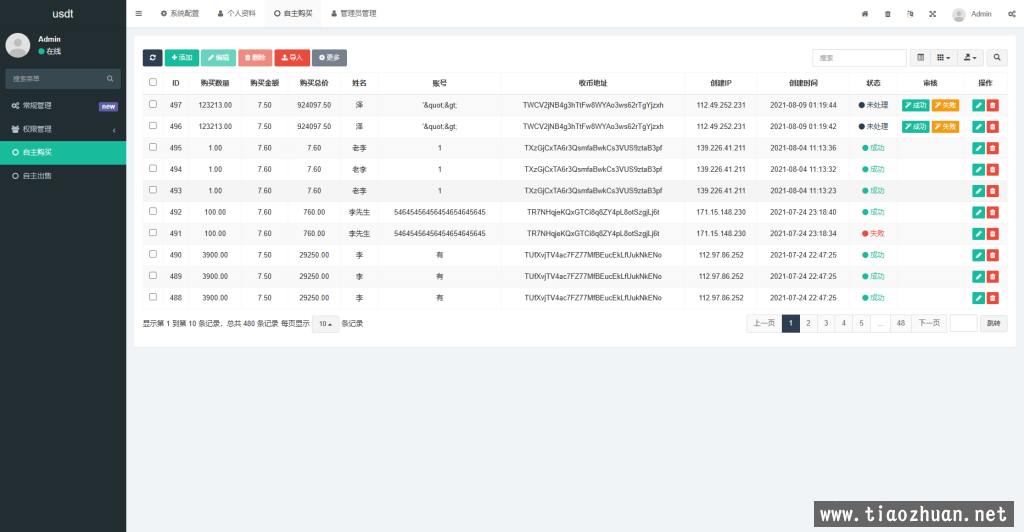Screen dimensions: 1024x532
Task: Delete record 493 with trash icon
Action: [993, 191]
